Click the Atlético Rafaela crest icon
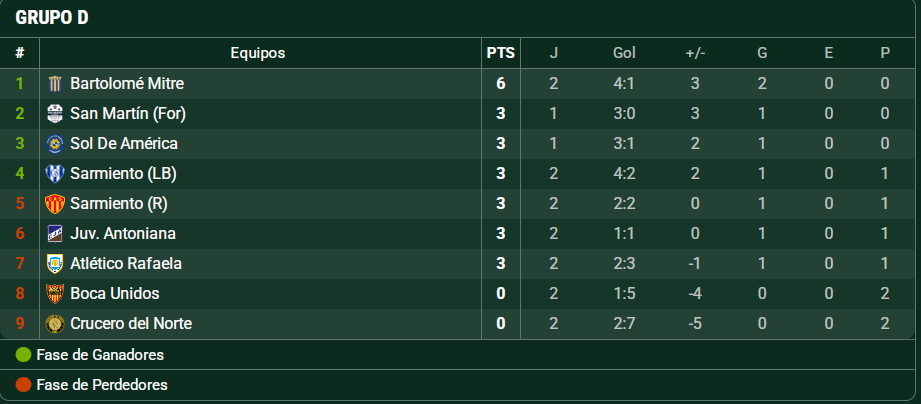Image resolution: width=921 pixels, height=404 pixels. tap(55, 264)
